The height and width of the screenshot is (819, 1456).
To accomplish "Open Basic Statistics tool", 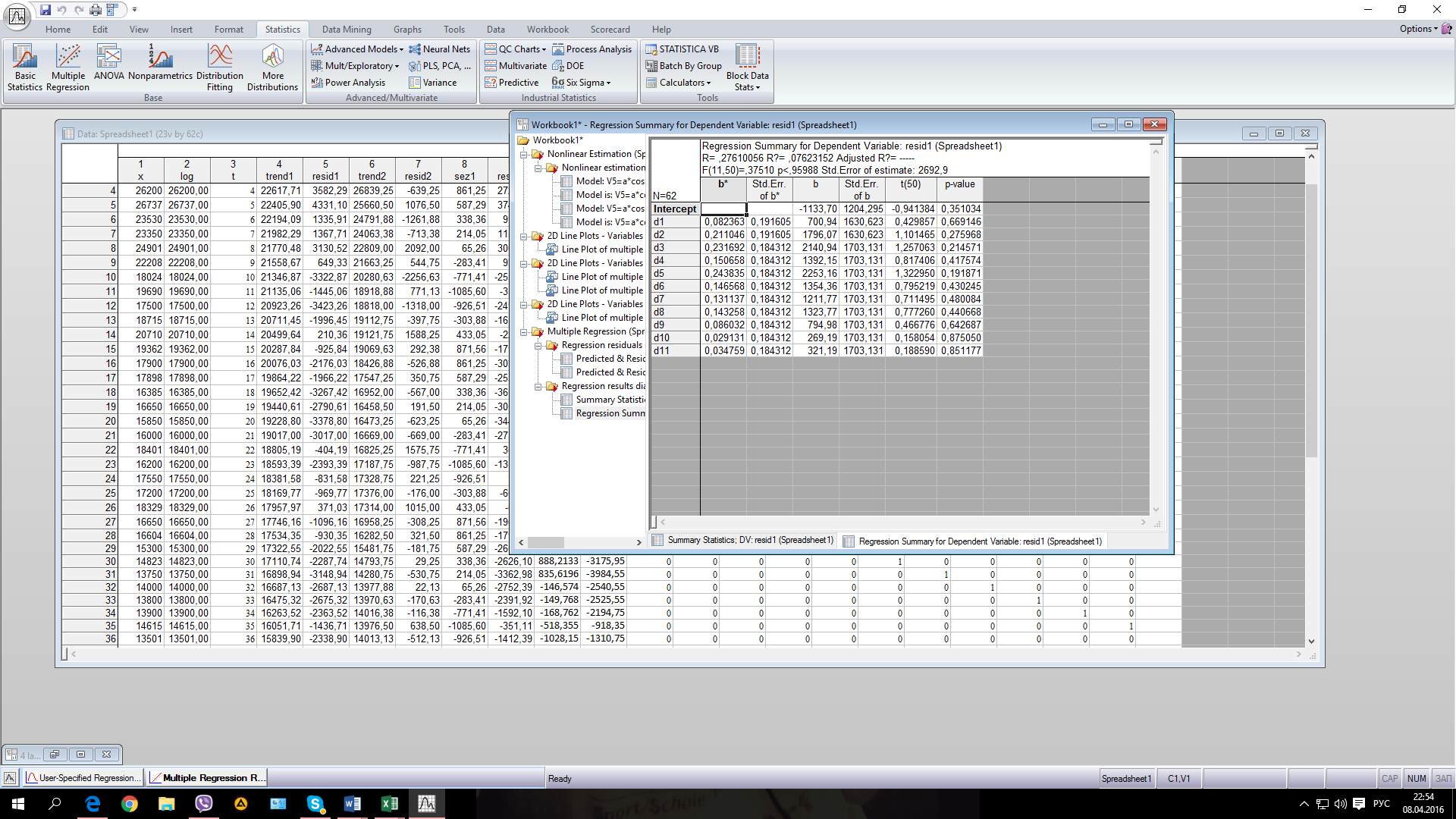I will 24,67.
